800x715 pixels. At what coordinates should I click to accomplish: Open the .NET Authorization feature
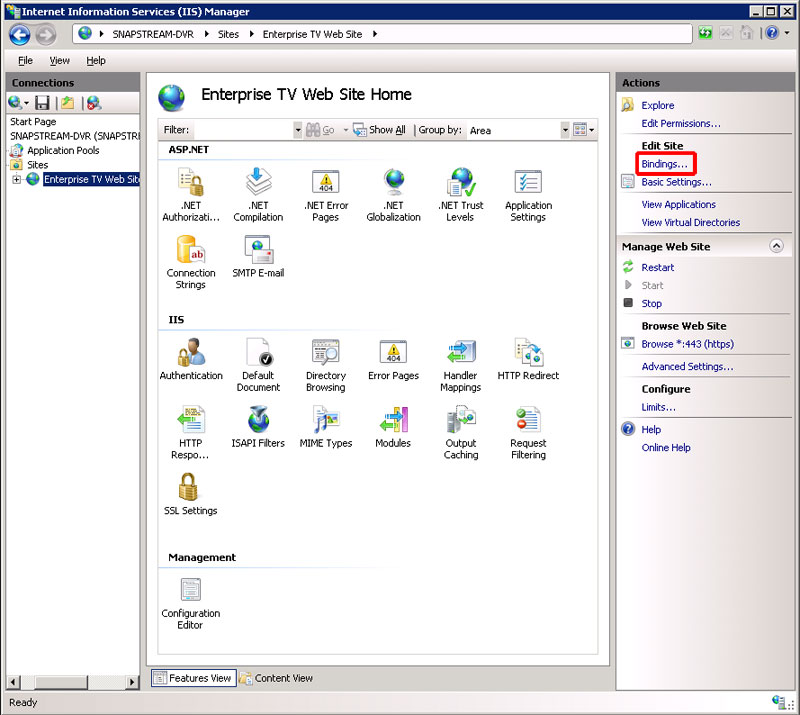point(191,194)
